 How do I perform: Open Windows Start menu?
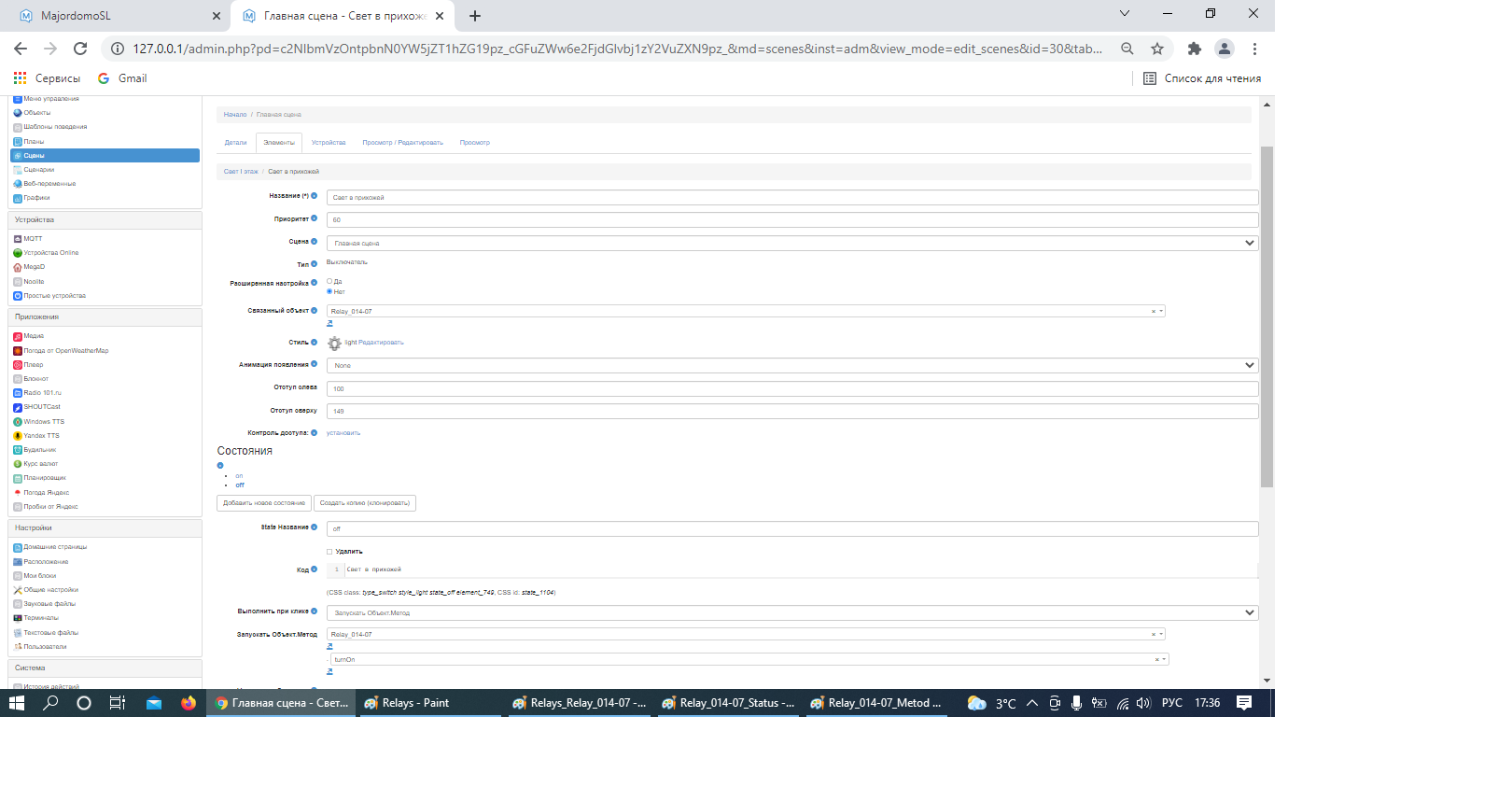coord(17,703)
